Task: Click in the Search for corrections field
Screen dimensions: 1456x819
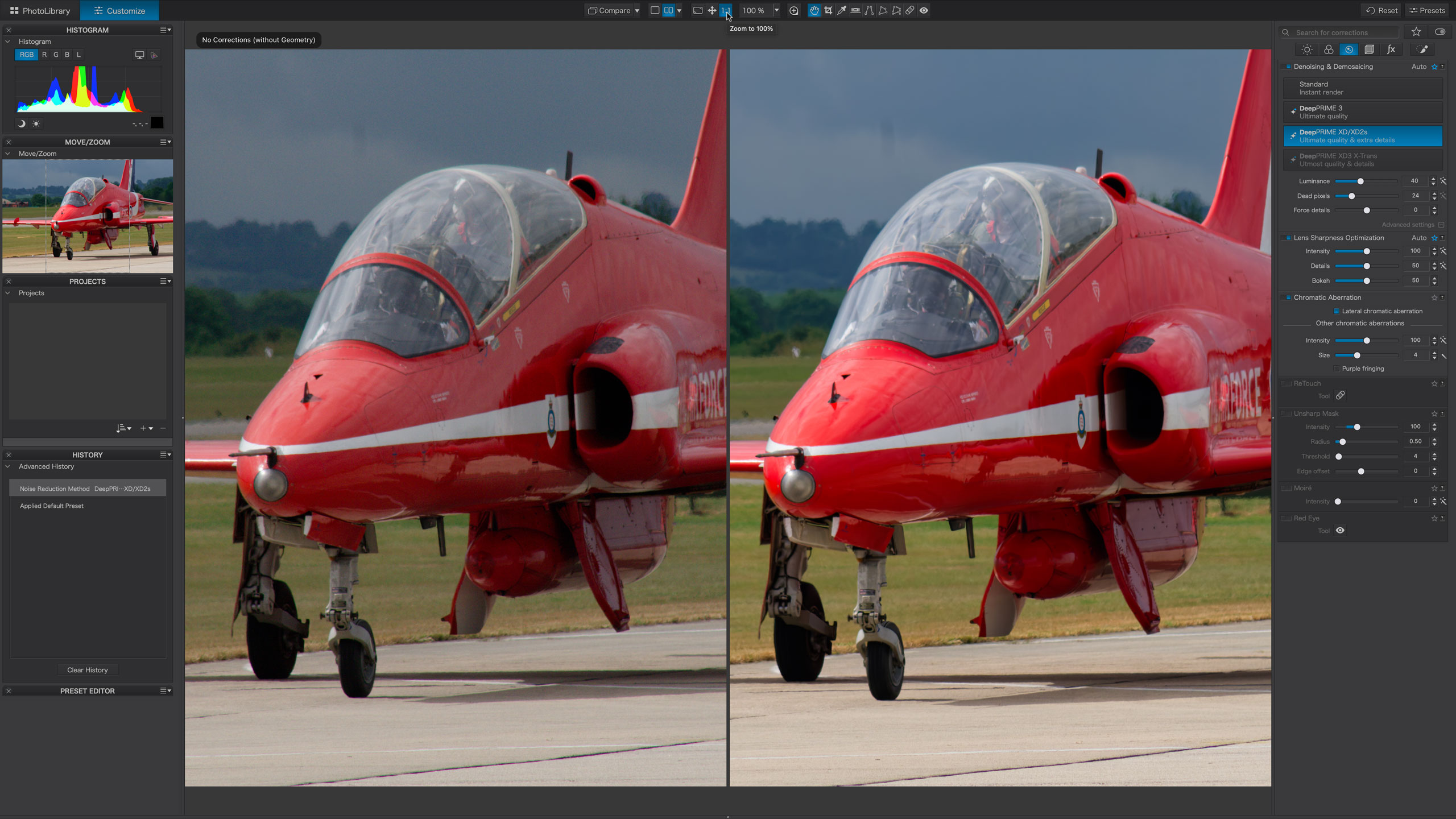Action: (x=1342, y=32)
